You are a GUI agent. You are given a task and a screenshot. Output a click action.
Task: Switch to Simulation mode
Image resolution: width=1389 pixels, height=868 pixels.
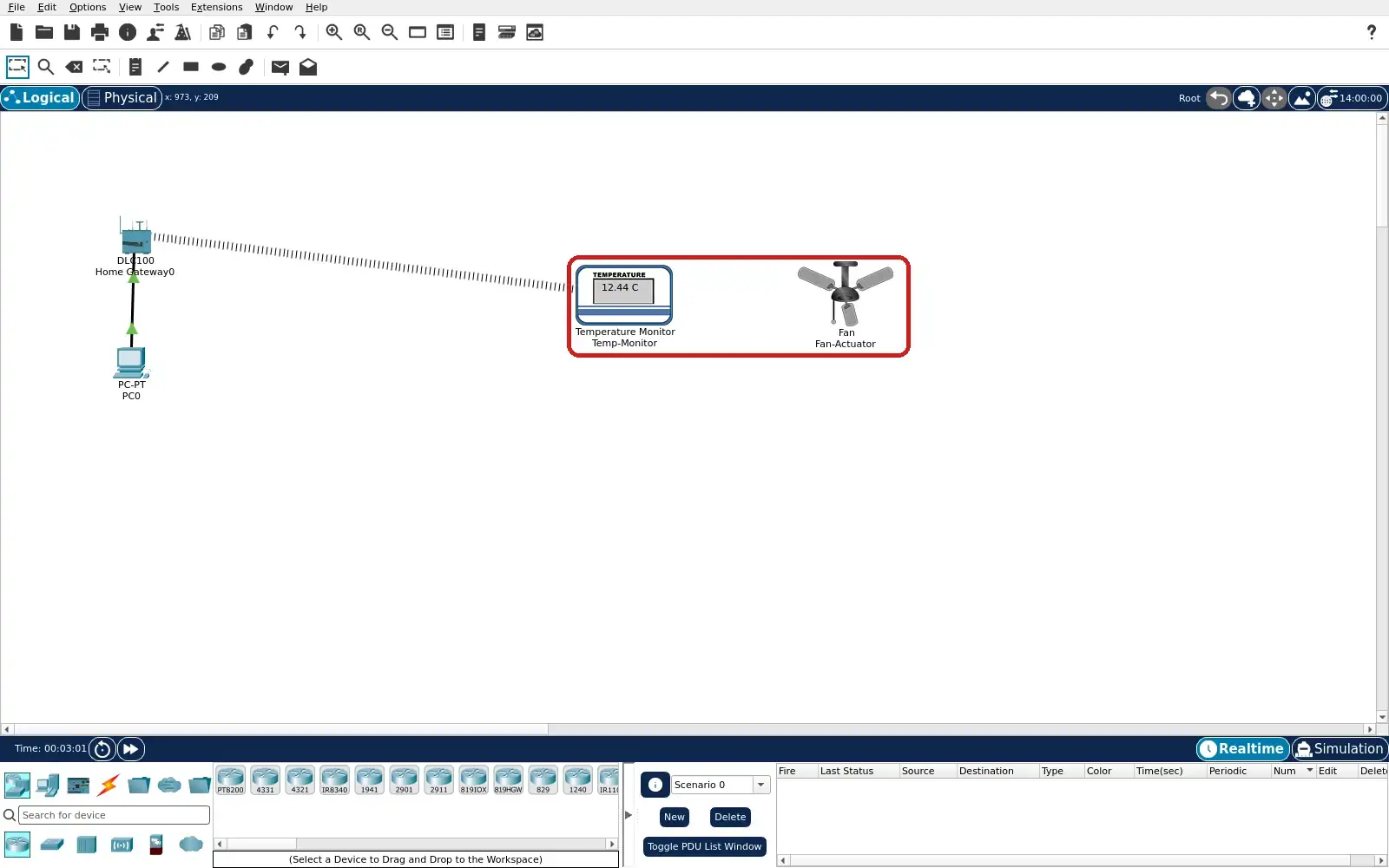[x=1340, y=748]
